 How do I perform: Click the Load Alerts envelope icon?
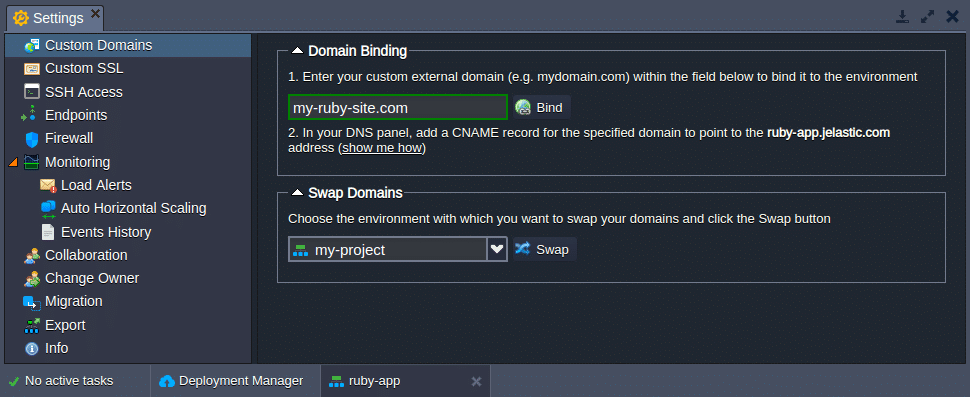tap(48, 186)
